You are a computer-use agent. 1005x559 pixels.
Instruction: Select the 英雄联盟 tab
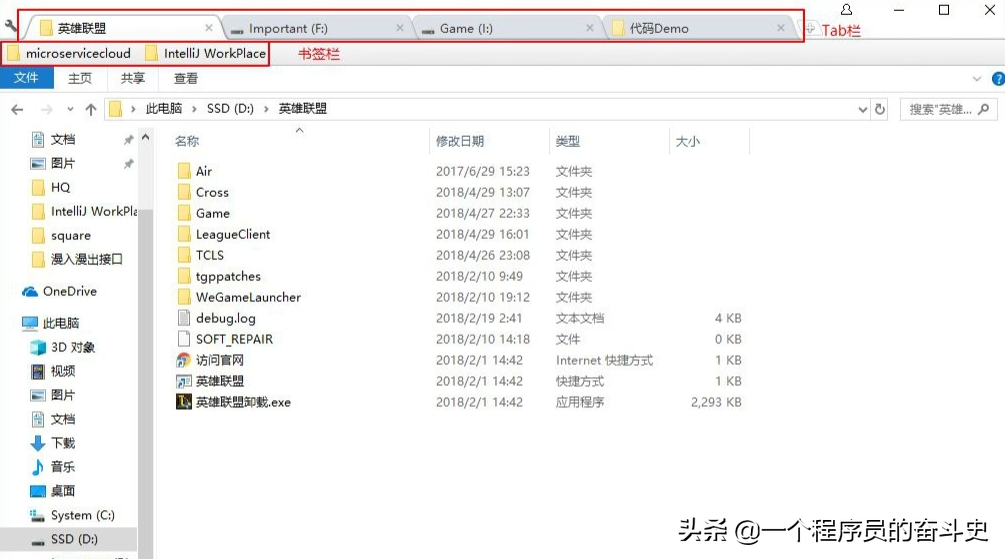(124, 28)
